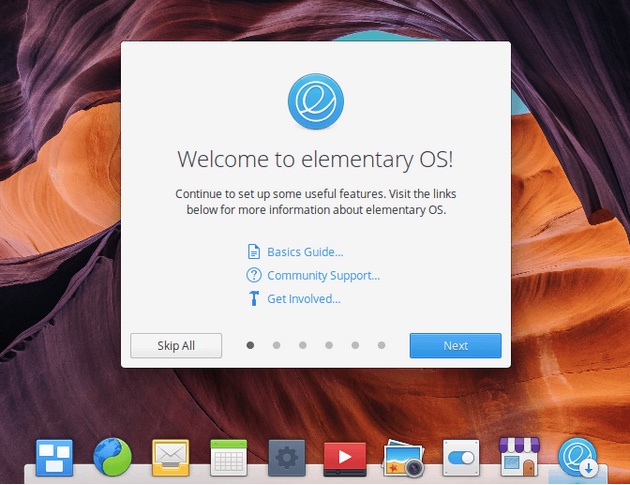Click the Next button
Screen dimensions: 630x485
[x=456, y=346]
